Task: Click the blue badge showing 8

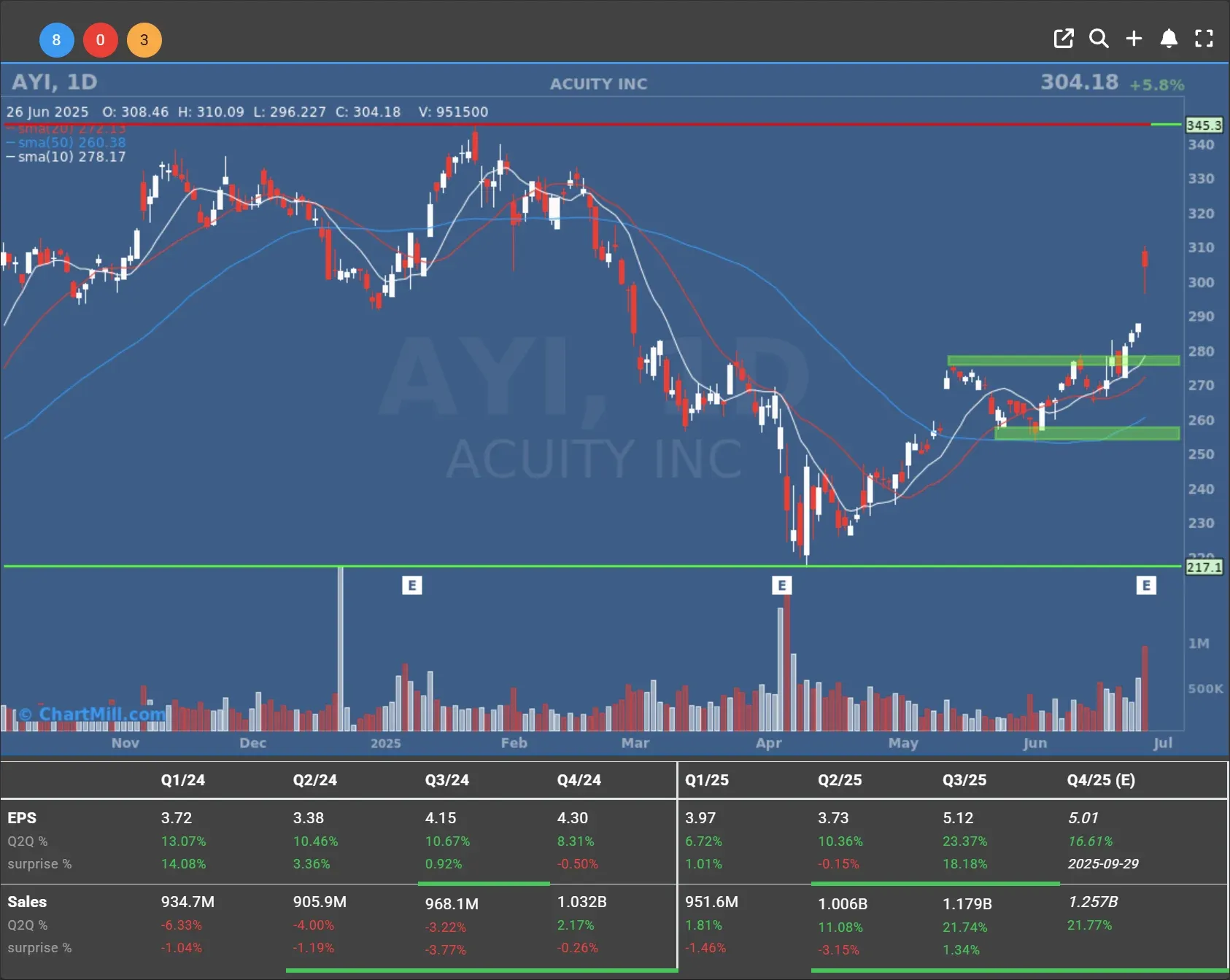Action: pos(56,40)
